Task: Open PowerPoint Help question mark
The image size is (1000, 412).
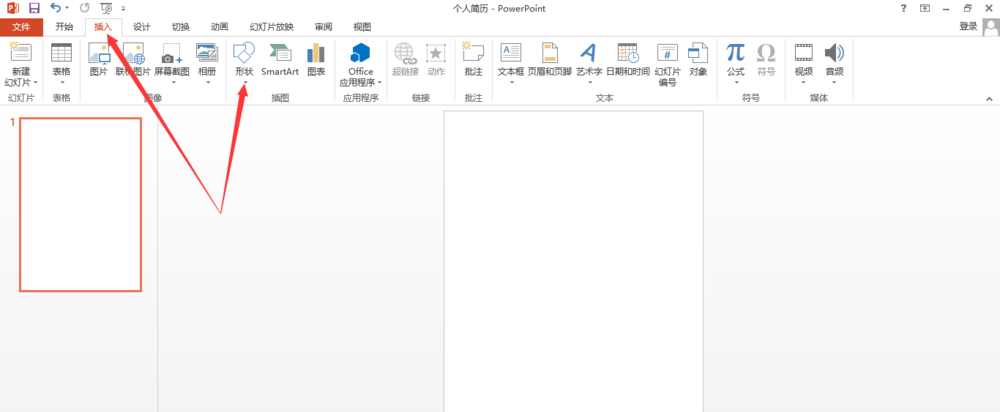Action: [903, 8]
